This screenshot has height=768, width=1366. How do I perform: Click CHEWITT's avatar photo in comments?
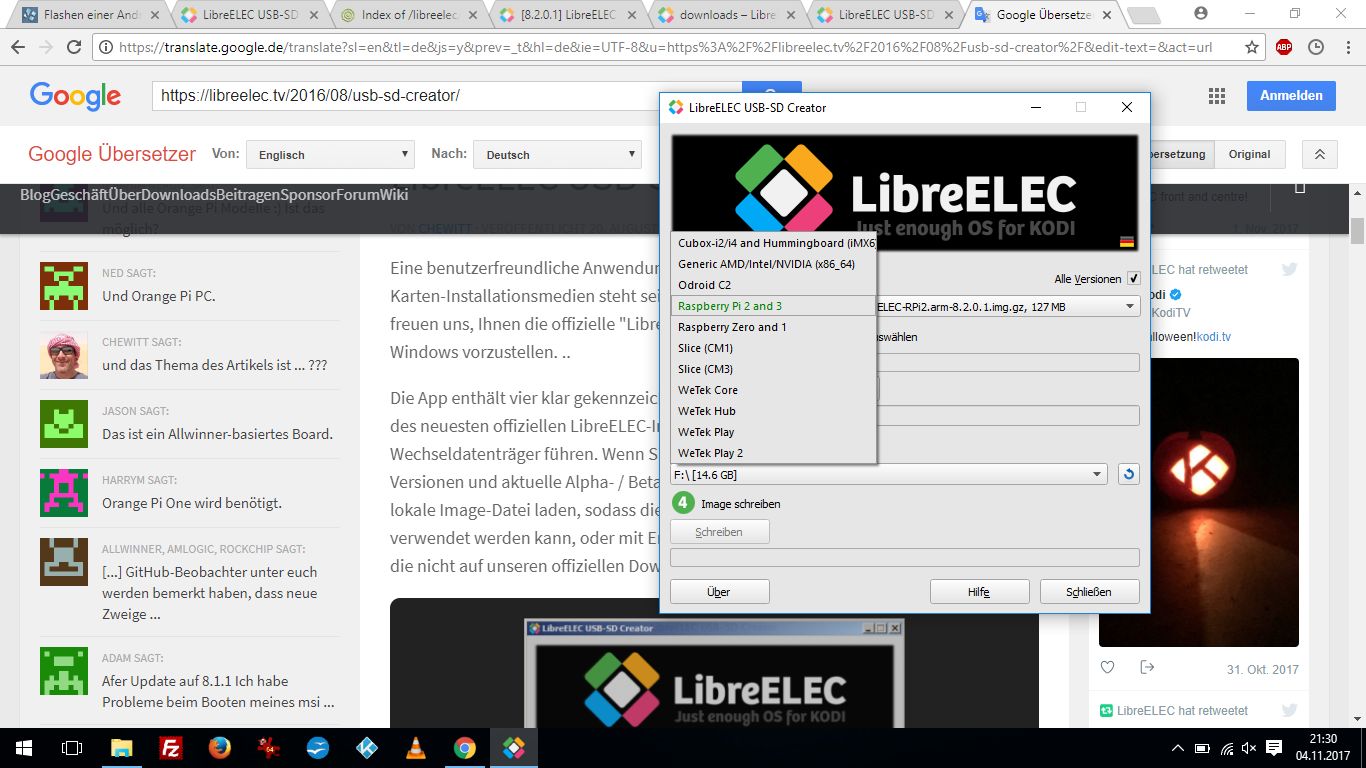pyautogui.click(x=63, y=355)
